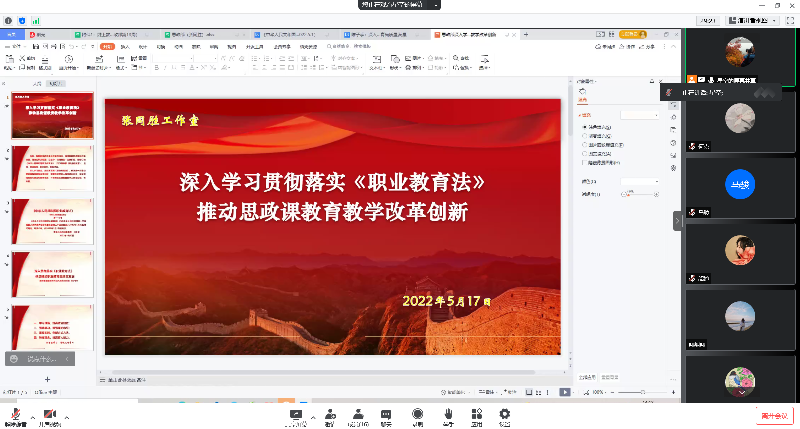
Task: Click the red leave meeting button
Action: click(774, 415)
